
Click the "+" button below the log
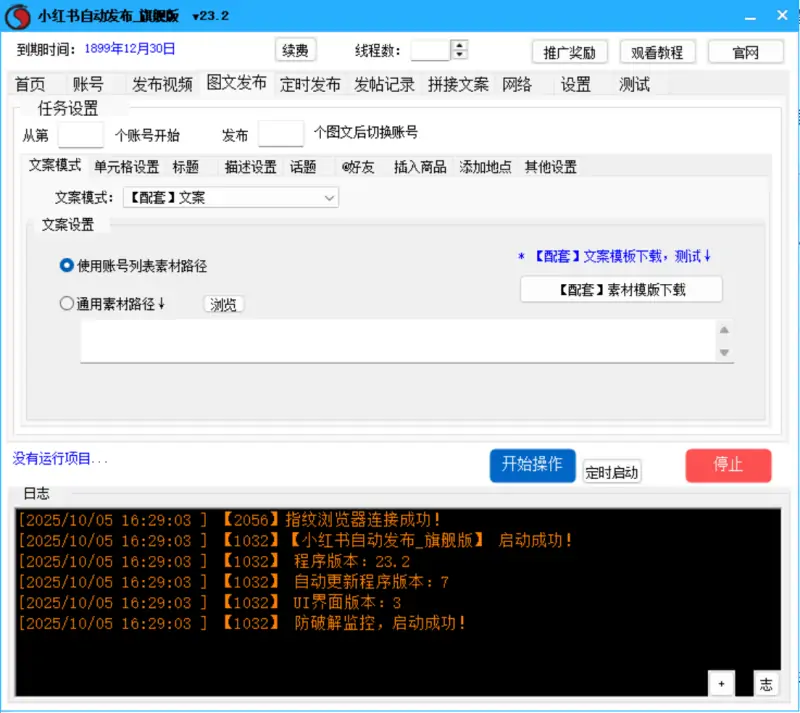721,683
